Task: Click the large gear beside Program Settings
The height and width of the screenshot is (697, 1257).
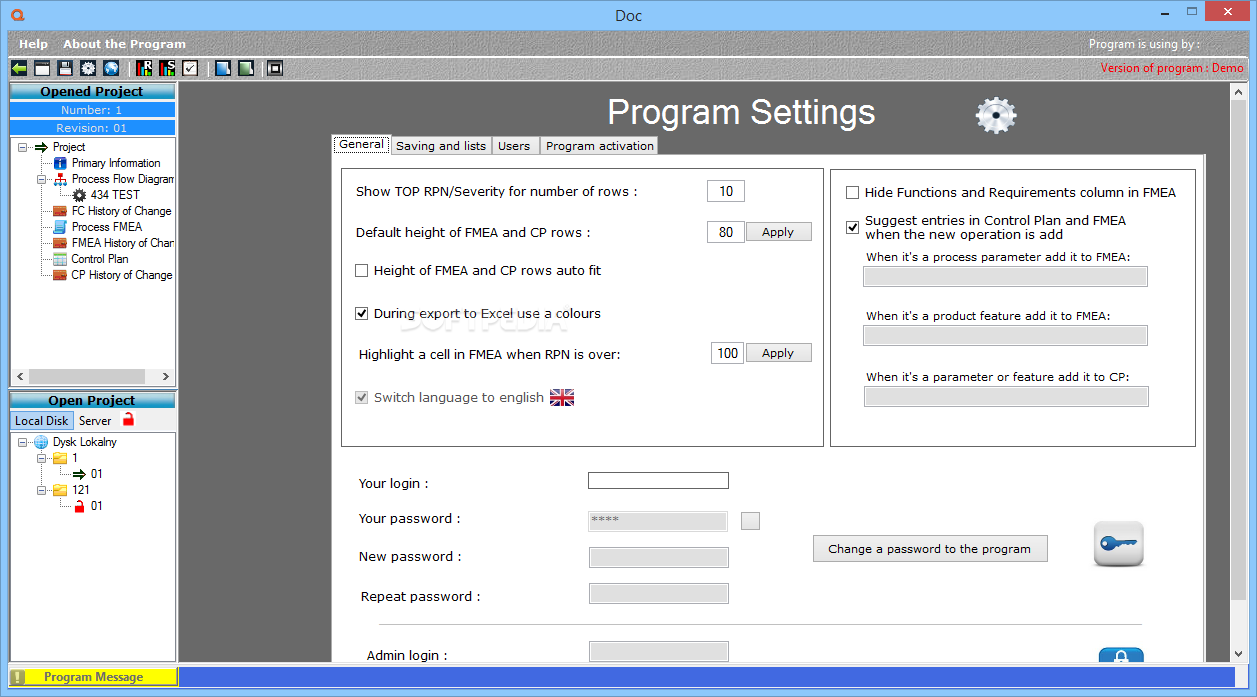Action: coord(996,116)
